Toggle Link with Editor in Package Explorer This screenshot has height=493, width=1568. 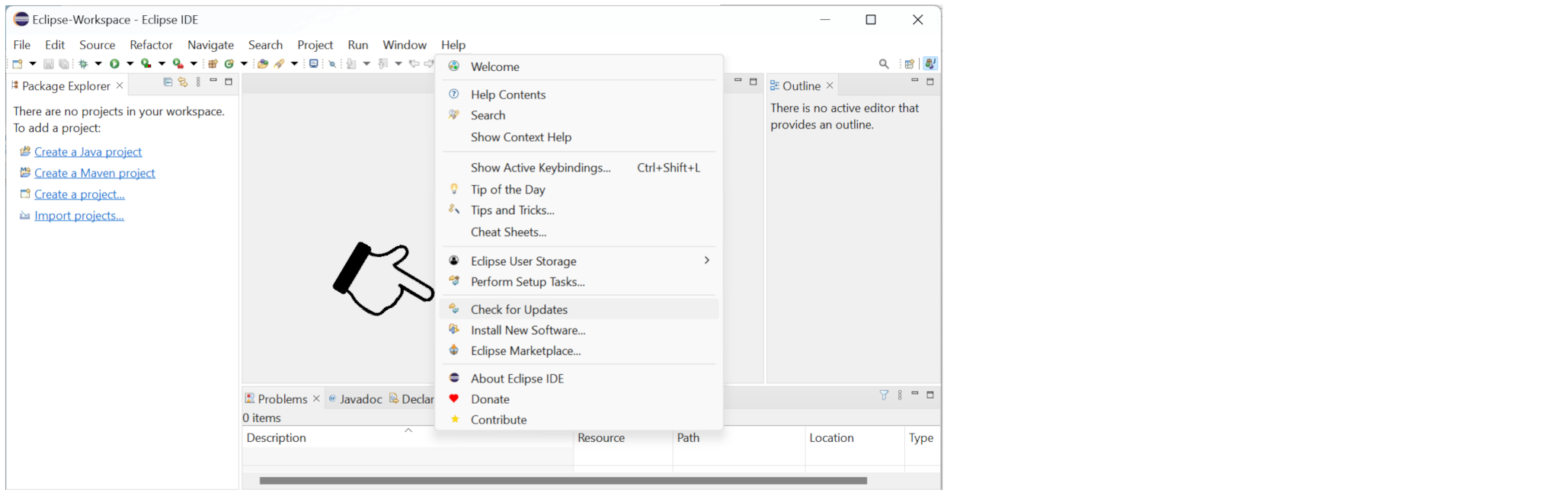(183, 82)
